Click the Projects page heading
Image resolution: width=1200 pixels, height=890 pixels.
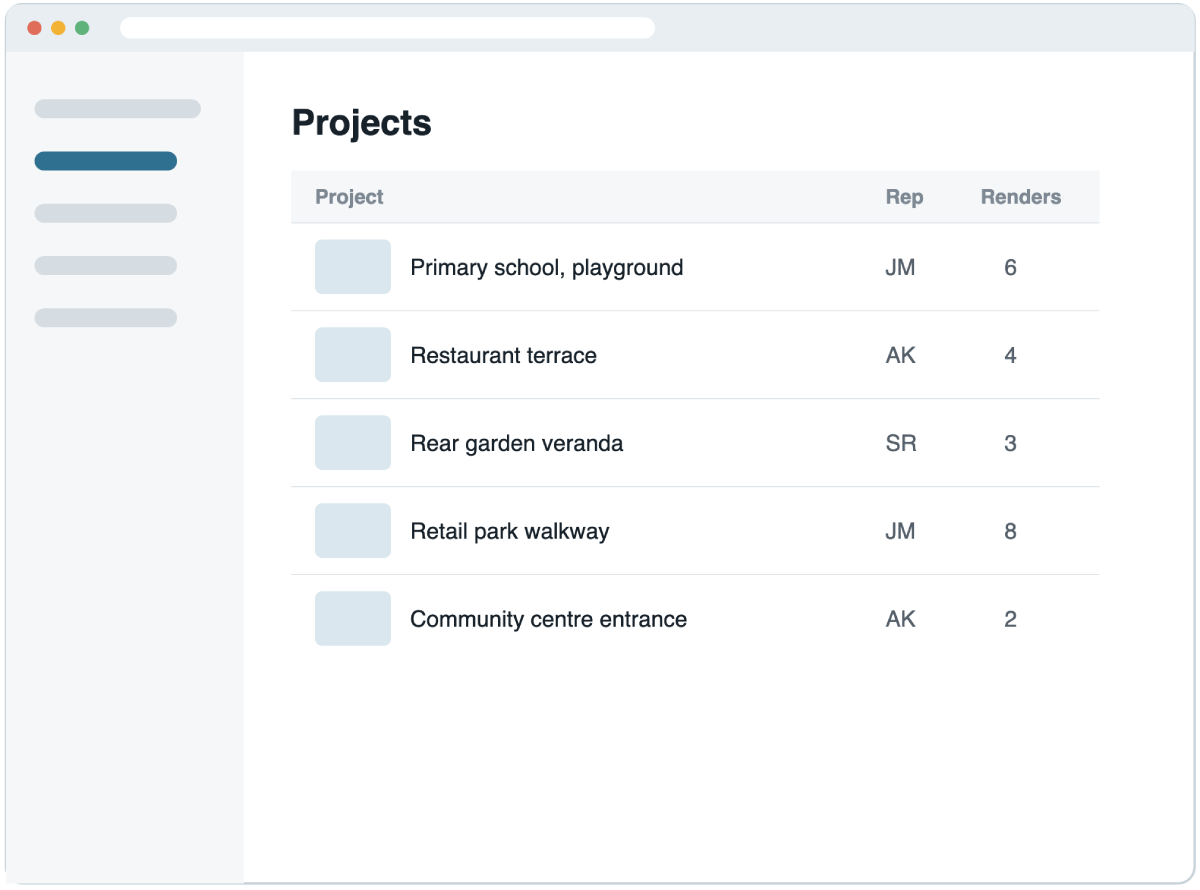[x=361, y=123]
